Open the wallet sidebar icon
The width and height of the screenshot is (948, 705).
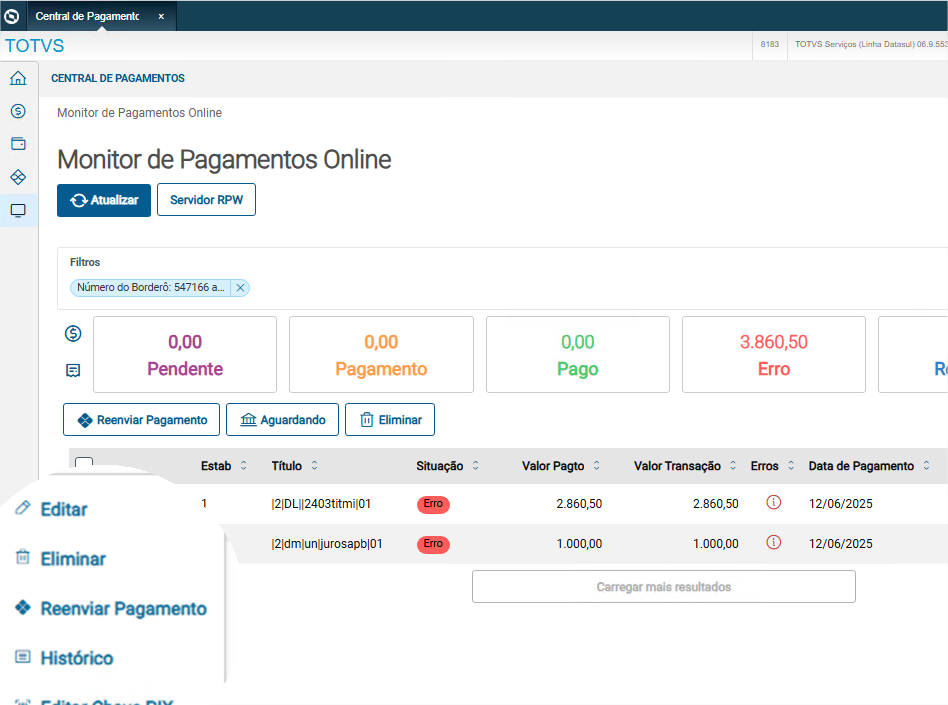pos(18,144)
